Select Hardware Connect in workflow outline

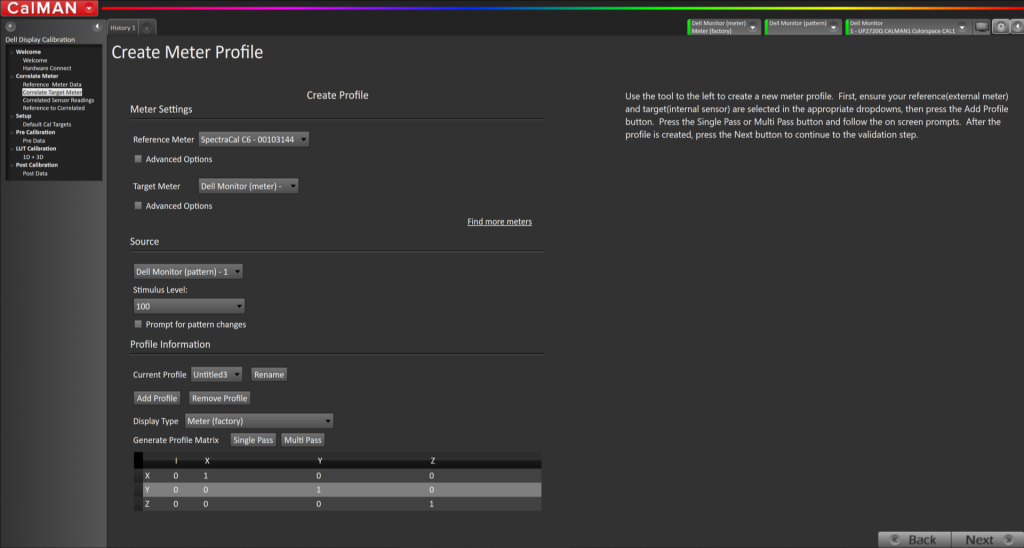[47, 68]
